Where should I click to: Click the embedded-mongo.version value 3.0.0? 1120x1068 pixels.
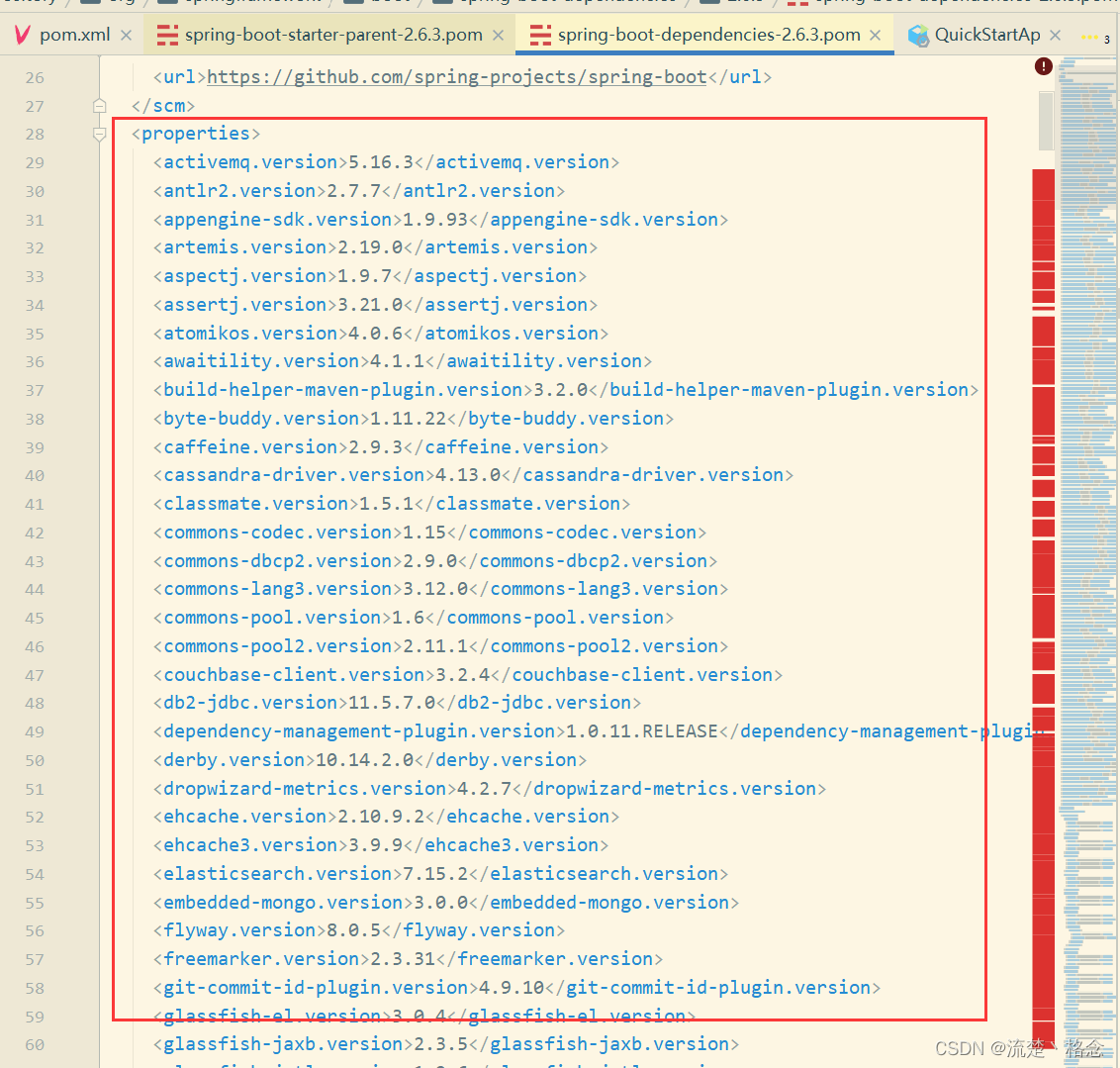[440, 901]
